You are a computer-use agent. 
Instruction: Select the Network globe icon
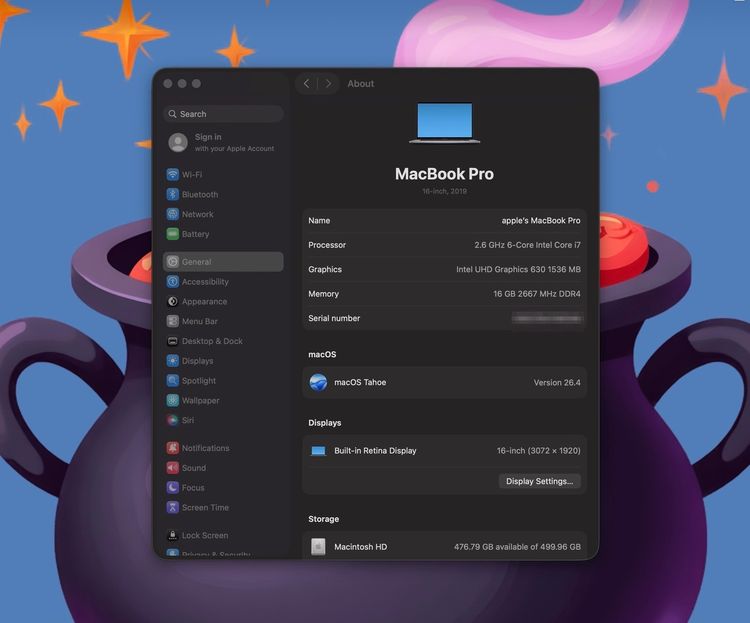173,214
